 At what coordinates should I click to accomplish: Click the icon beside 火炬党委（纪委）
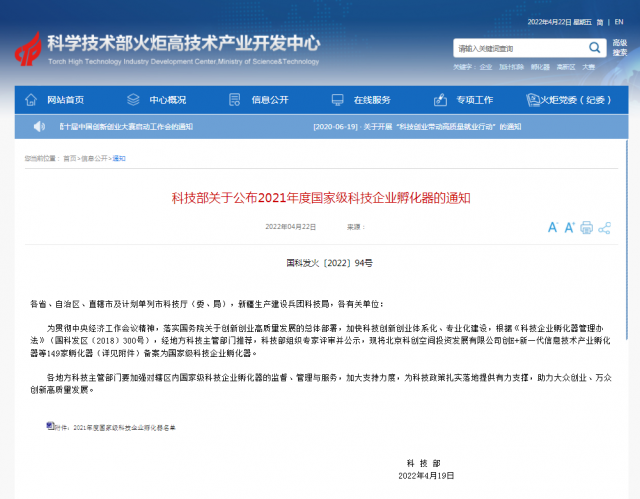point(533,100)
